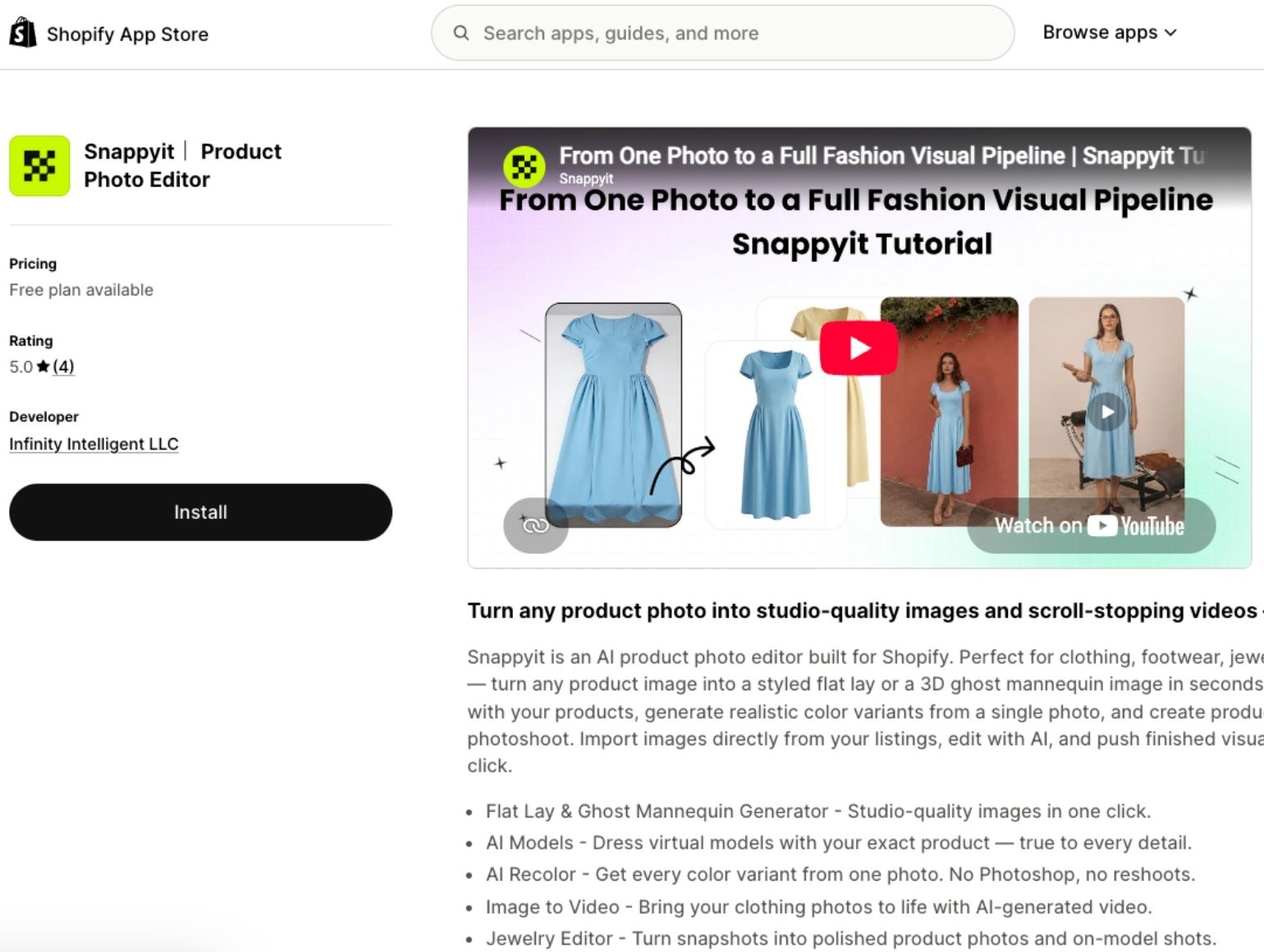1264x952 pixels.
Task: Click the Snappyit | Product Photo Editor heading
Action: [182, 166]
